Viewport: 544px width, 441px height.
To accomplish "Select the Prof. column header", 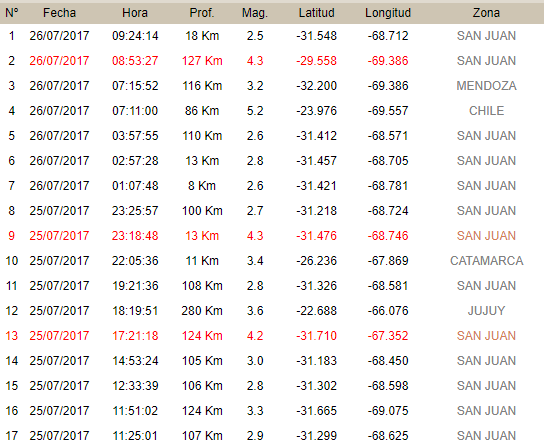I will (202, 13).
